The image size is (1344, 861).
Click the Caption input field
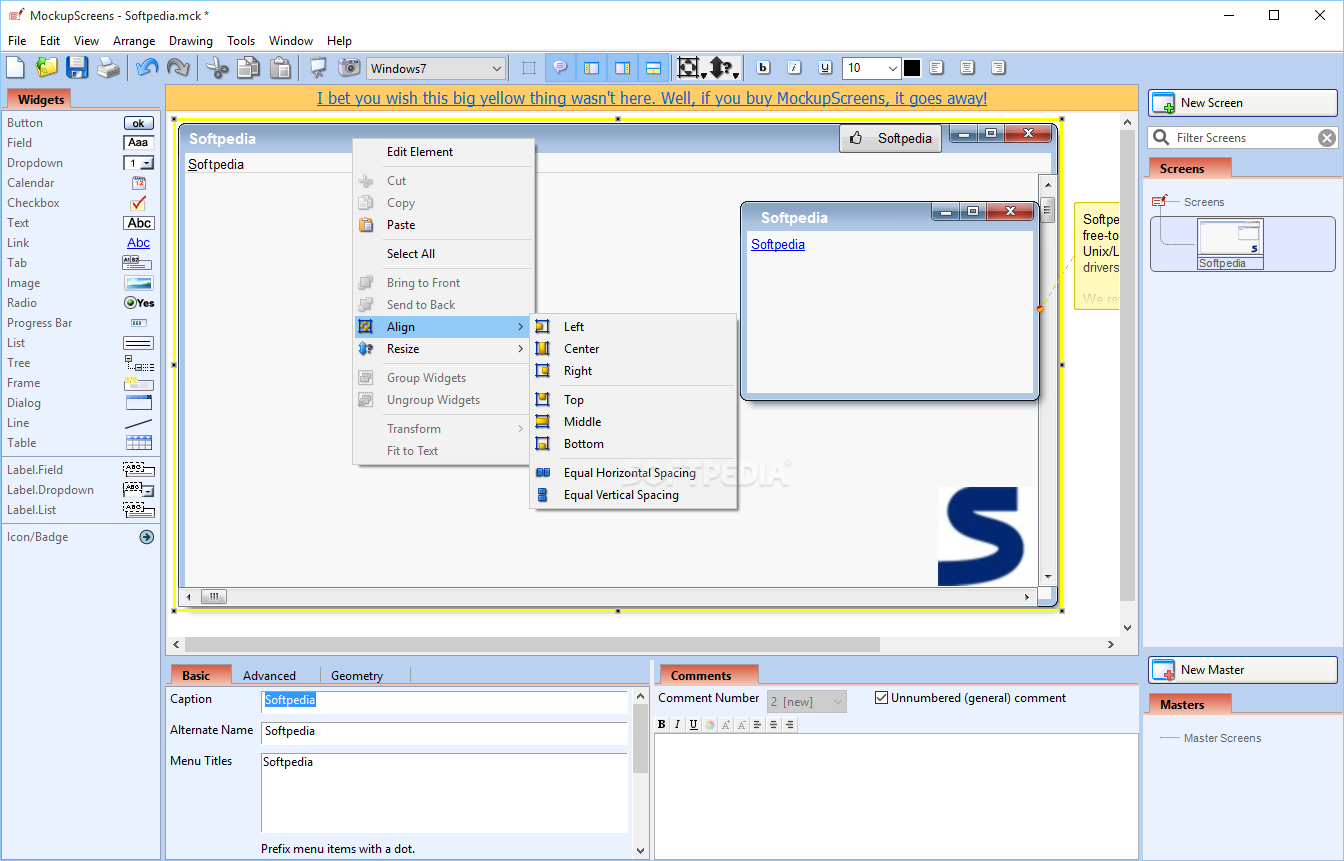(x=444, y=701)
